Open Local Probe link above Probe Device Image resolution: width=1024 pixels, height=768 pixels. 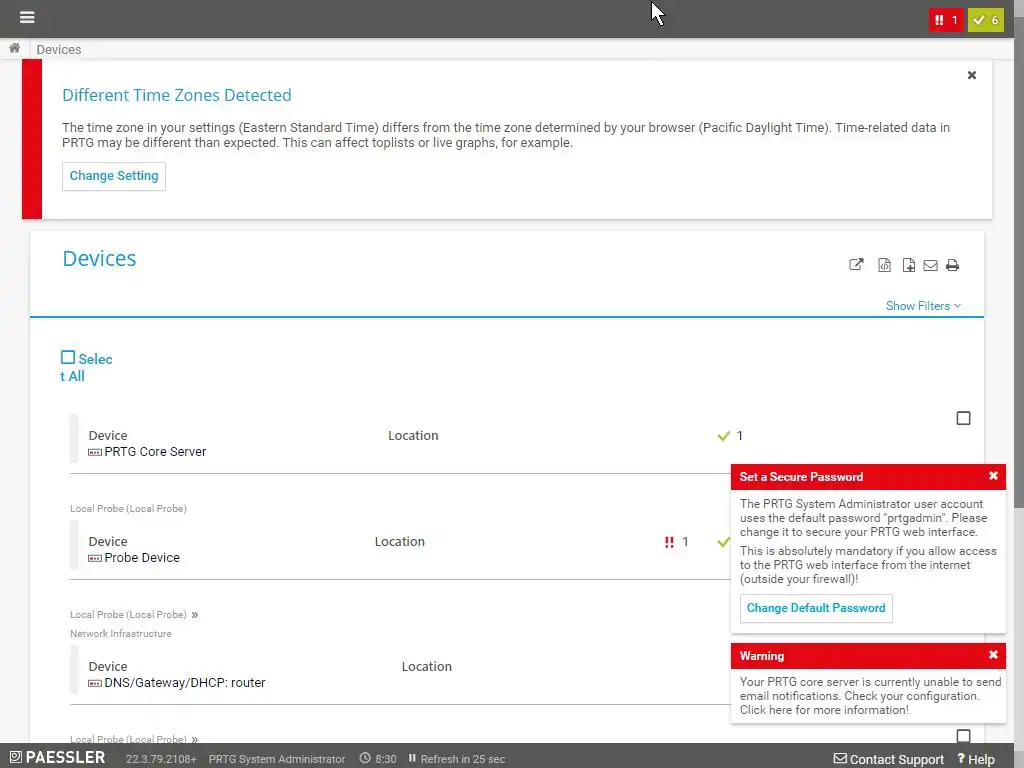128,508
